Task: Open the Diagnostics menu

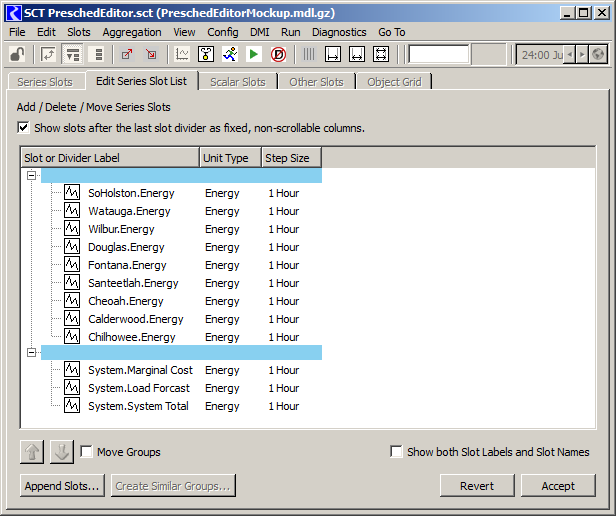Action: (x=339, y=32)
